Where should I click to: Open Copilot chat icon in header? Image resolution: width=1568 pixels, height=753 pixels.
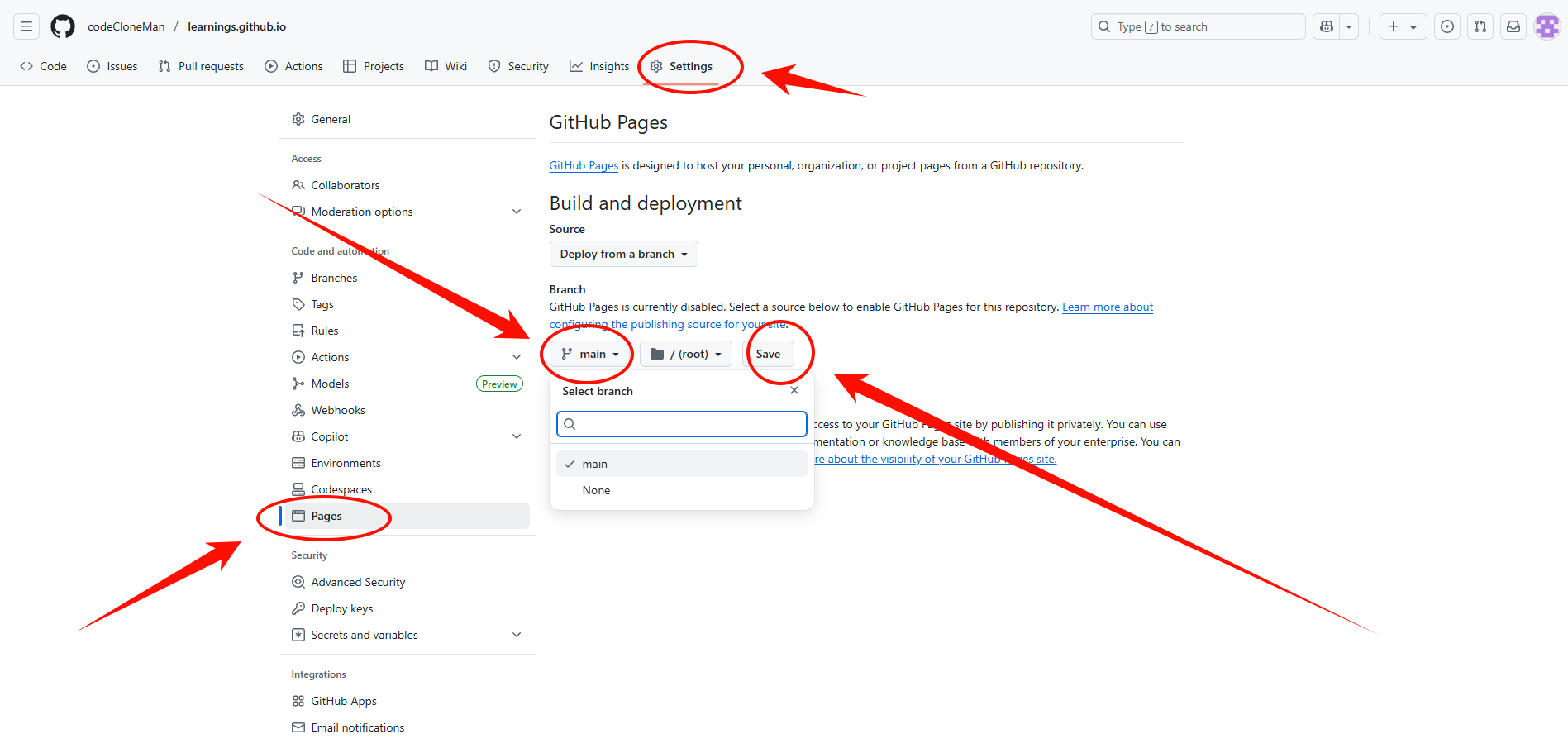click(1327, 26)
